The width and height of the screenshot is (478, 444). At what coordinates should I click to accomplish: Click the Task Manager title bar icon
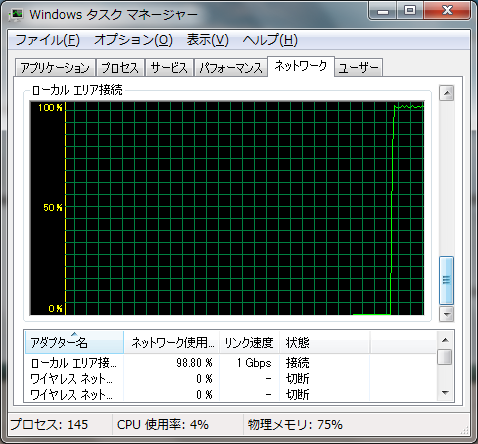tap(17, 15)
